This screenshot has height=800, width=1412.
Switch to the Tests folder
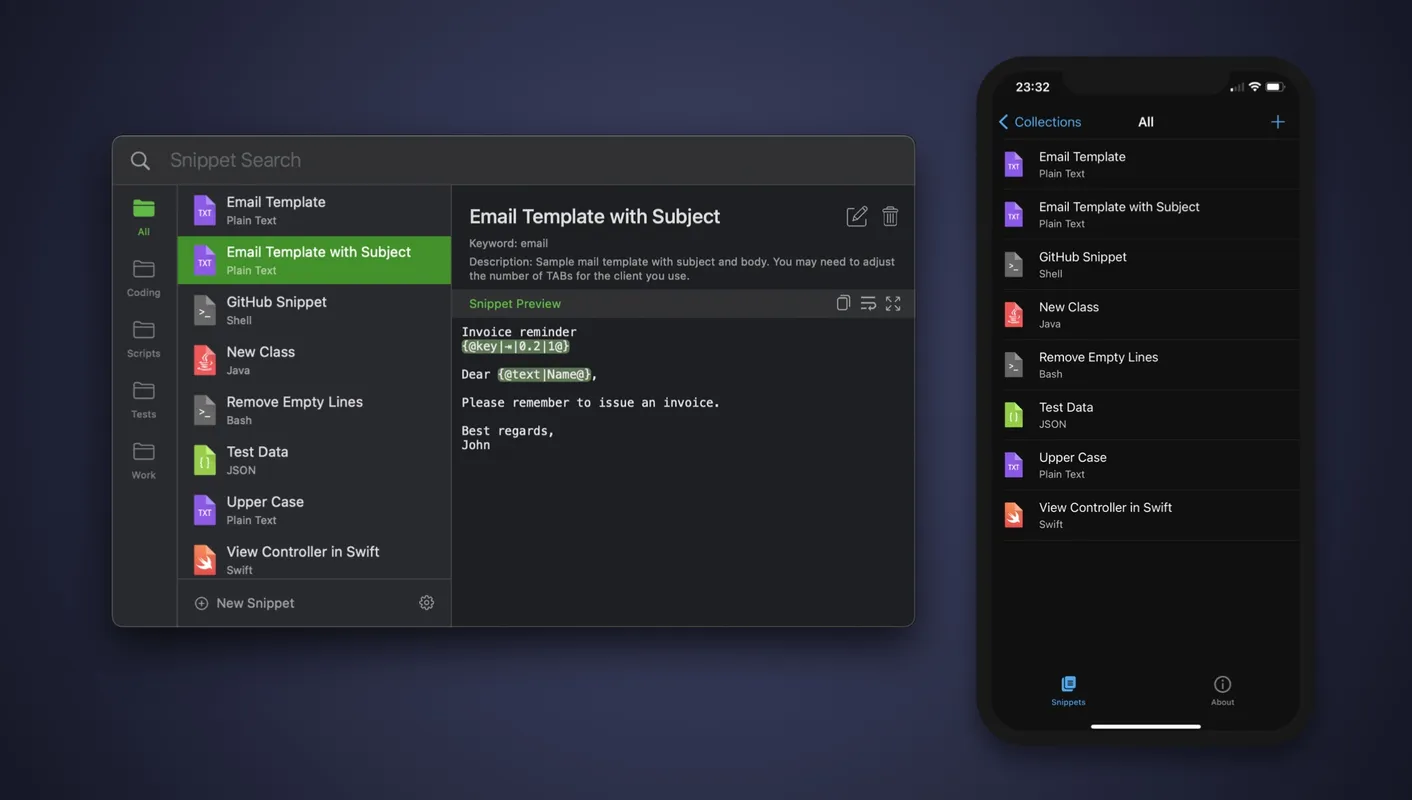[144, 399]
